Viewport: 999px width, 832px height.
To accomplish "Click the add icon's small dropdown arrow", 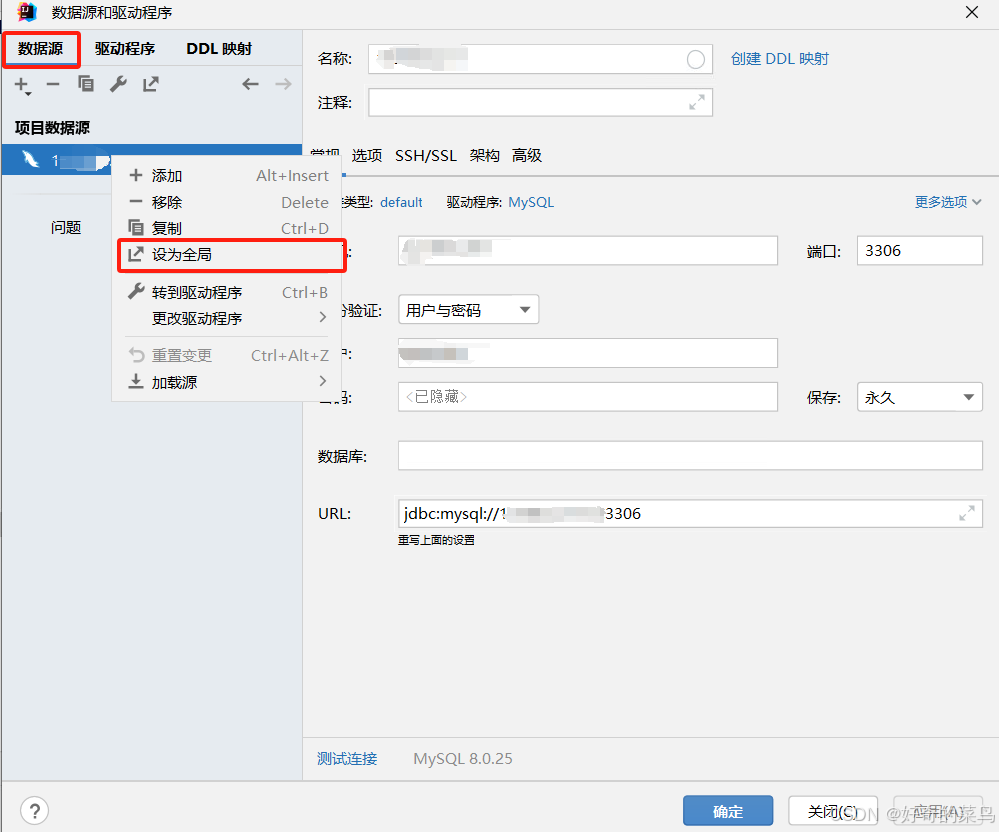I will coord(28,94).
